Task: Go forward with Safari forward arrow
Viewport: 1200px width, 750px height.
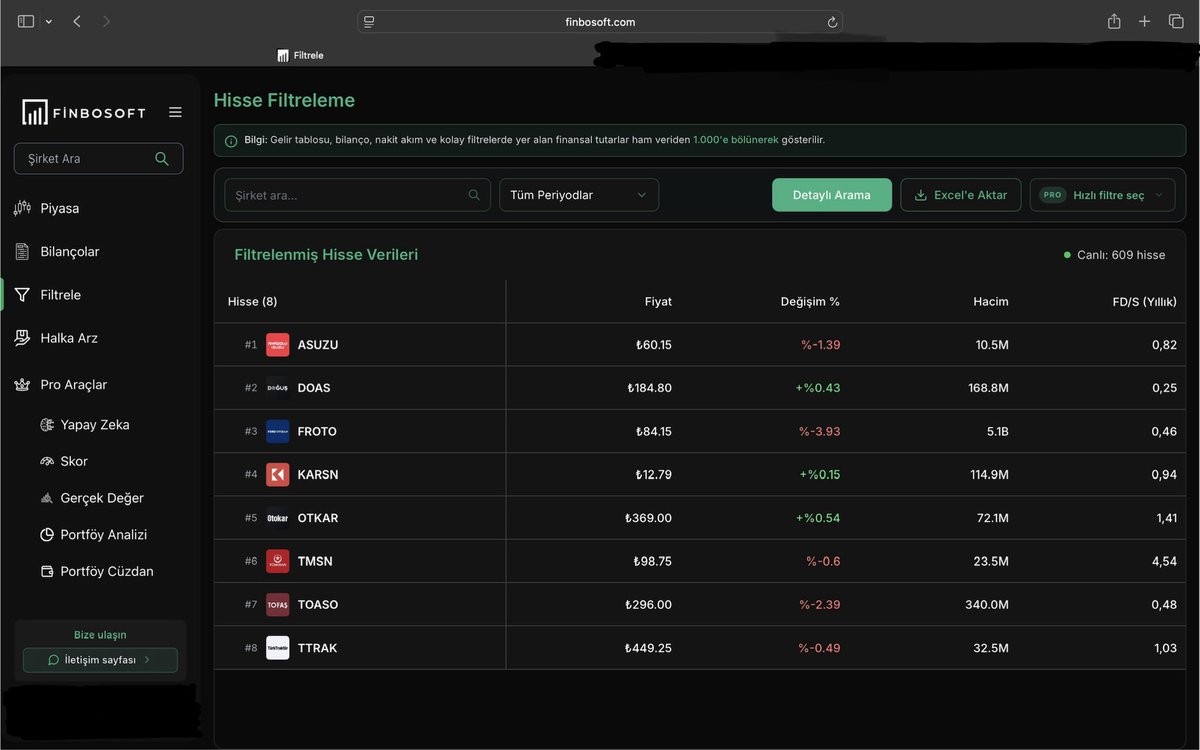Action: (x=106, y=21)
